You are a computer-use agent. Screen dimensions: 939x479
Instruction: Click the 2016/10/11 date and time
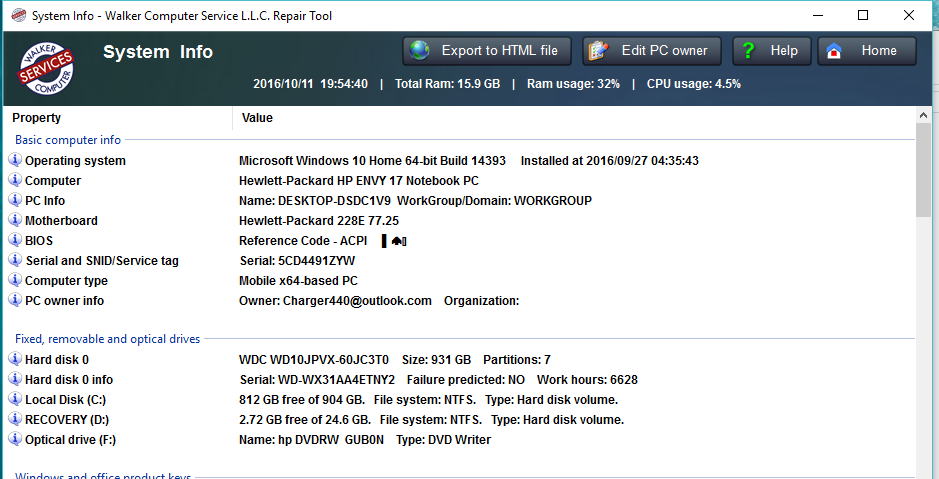pos(310,84)
